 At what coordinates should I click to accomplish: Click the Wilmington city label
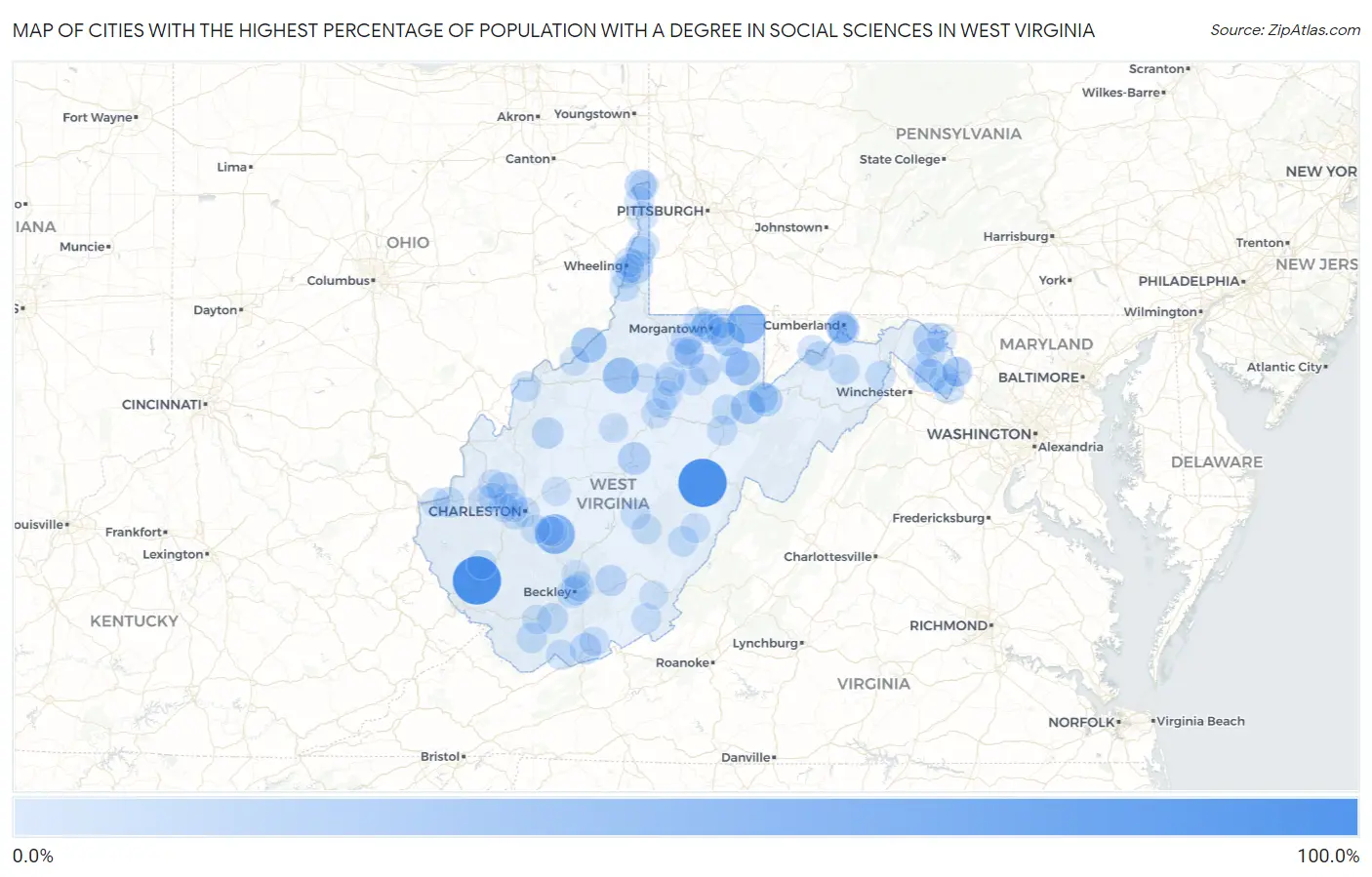1160,312
